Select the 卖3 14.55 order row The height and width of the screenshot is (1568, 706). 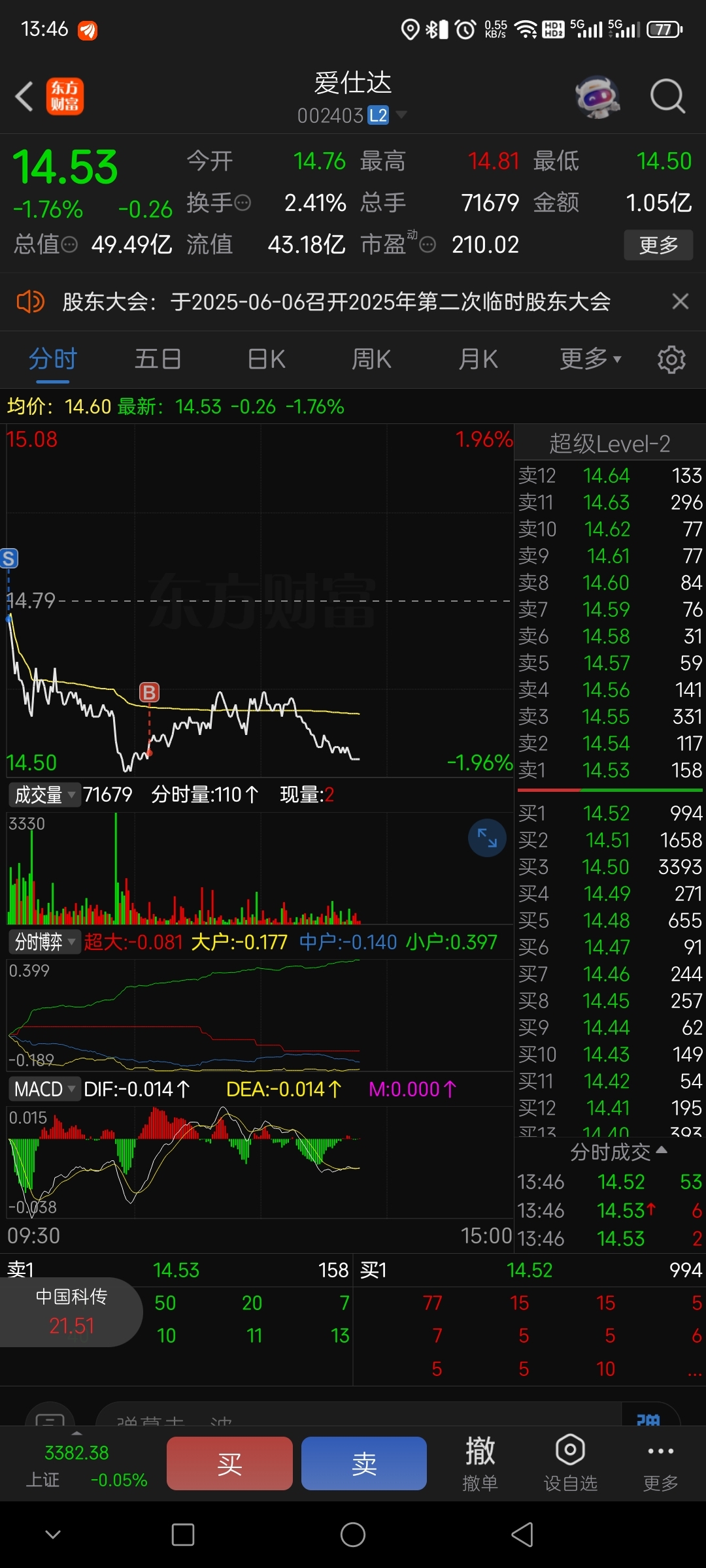point(610,717)
